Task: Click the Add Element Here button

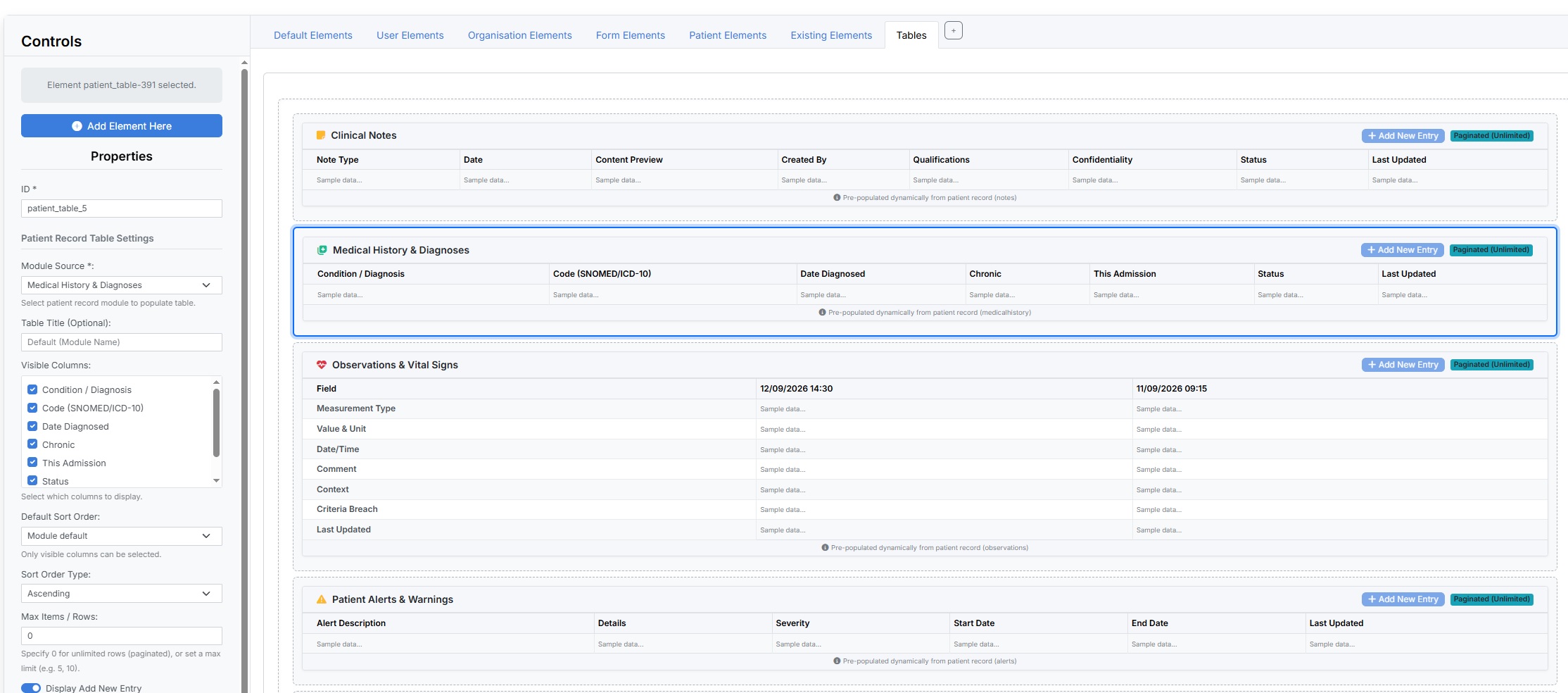Action: [122, 126]
